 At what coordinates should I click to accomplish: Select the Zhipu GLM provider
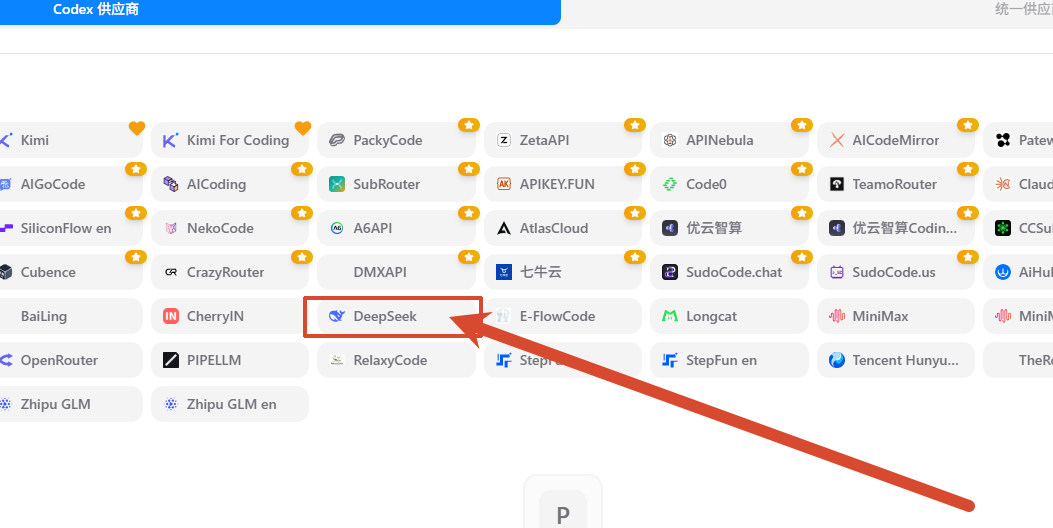(x=71, y=404)
